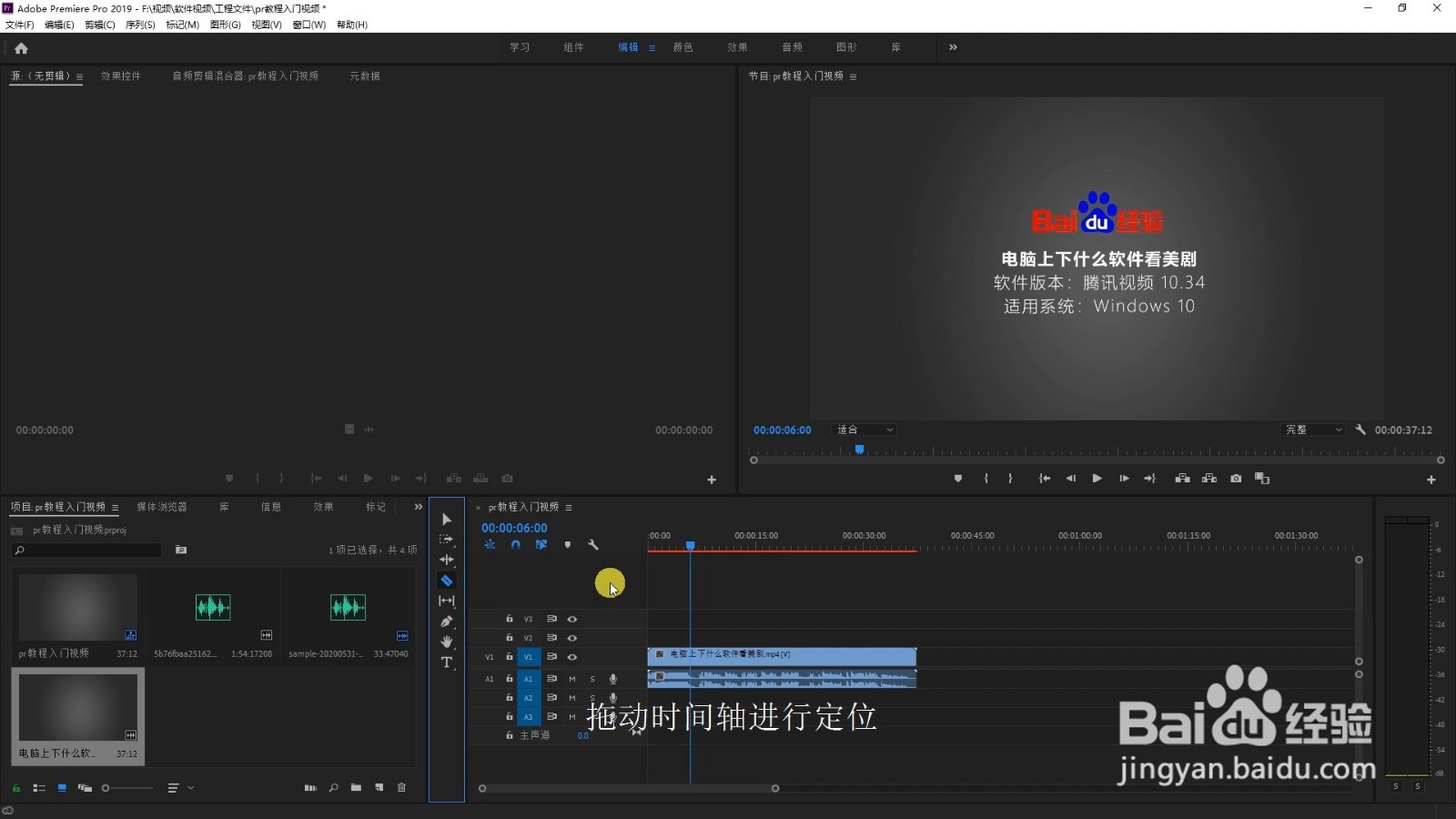1456x819 pixels.
Task: Expand workspace overflow chevrons
Action: [953, 47]
